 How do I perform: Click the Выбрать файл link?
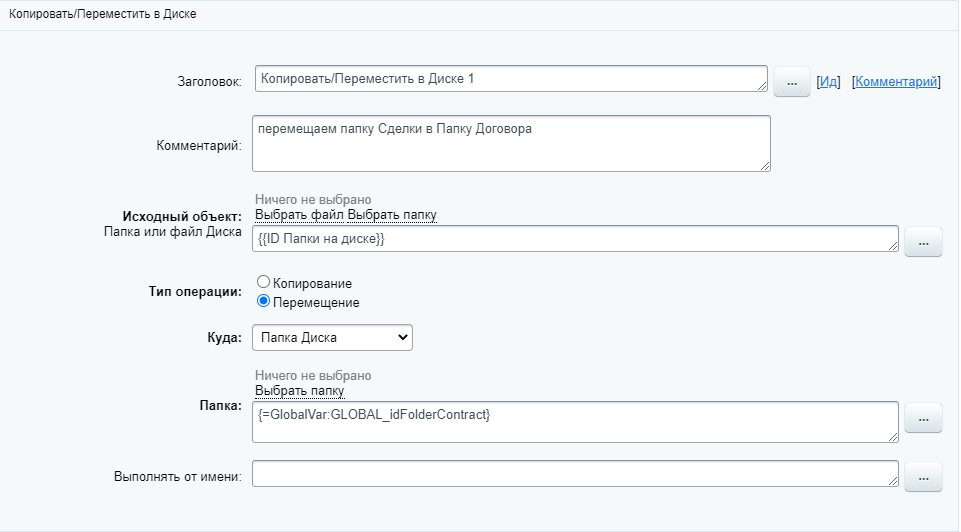[299, 215]
